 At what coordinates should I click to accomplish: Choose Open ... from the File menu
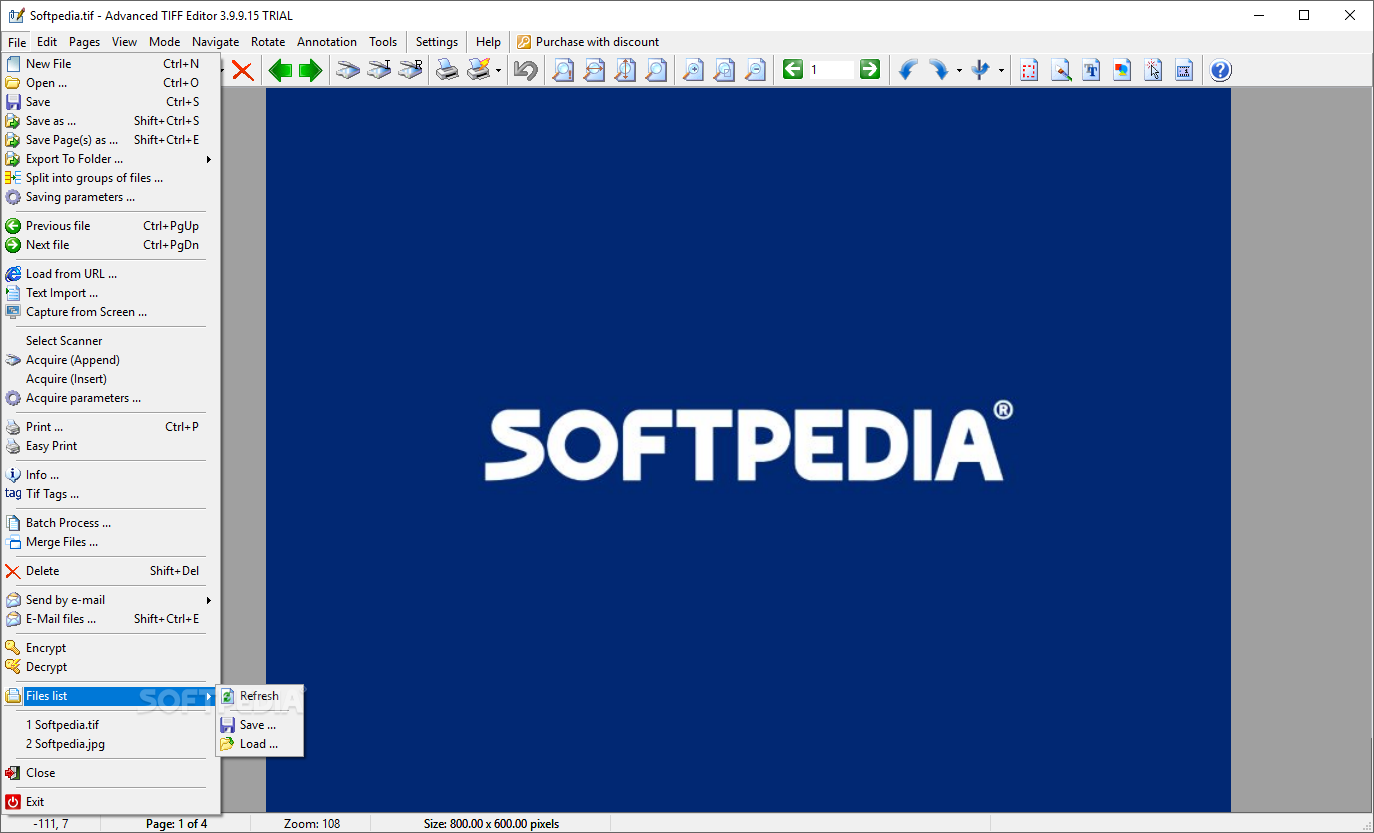pyautogui.click(x=111, y=83)
